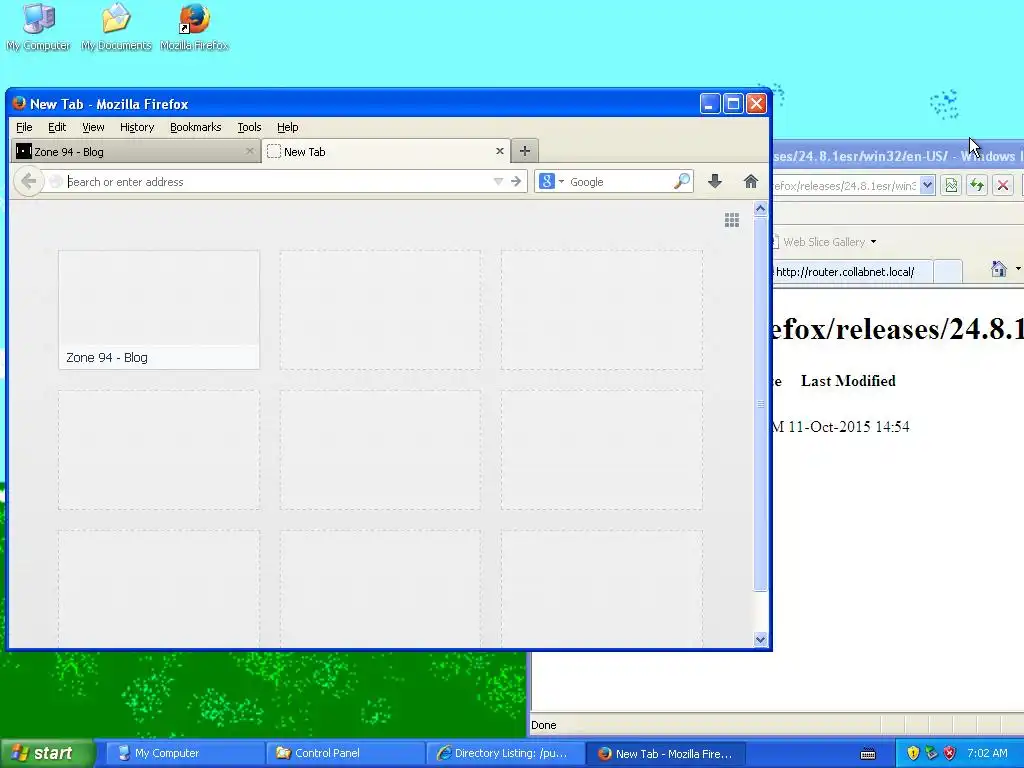Viewport: 1024px width, 768px height.
Task: Open the View menu
Action: pyautogui.click(x=93, y=127)
